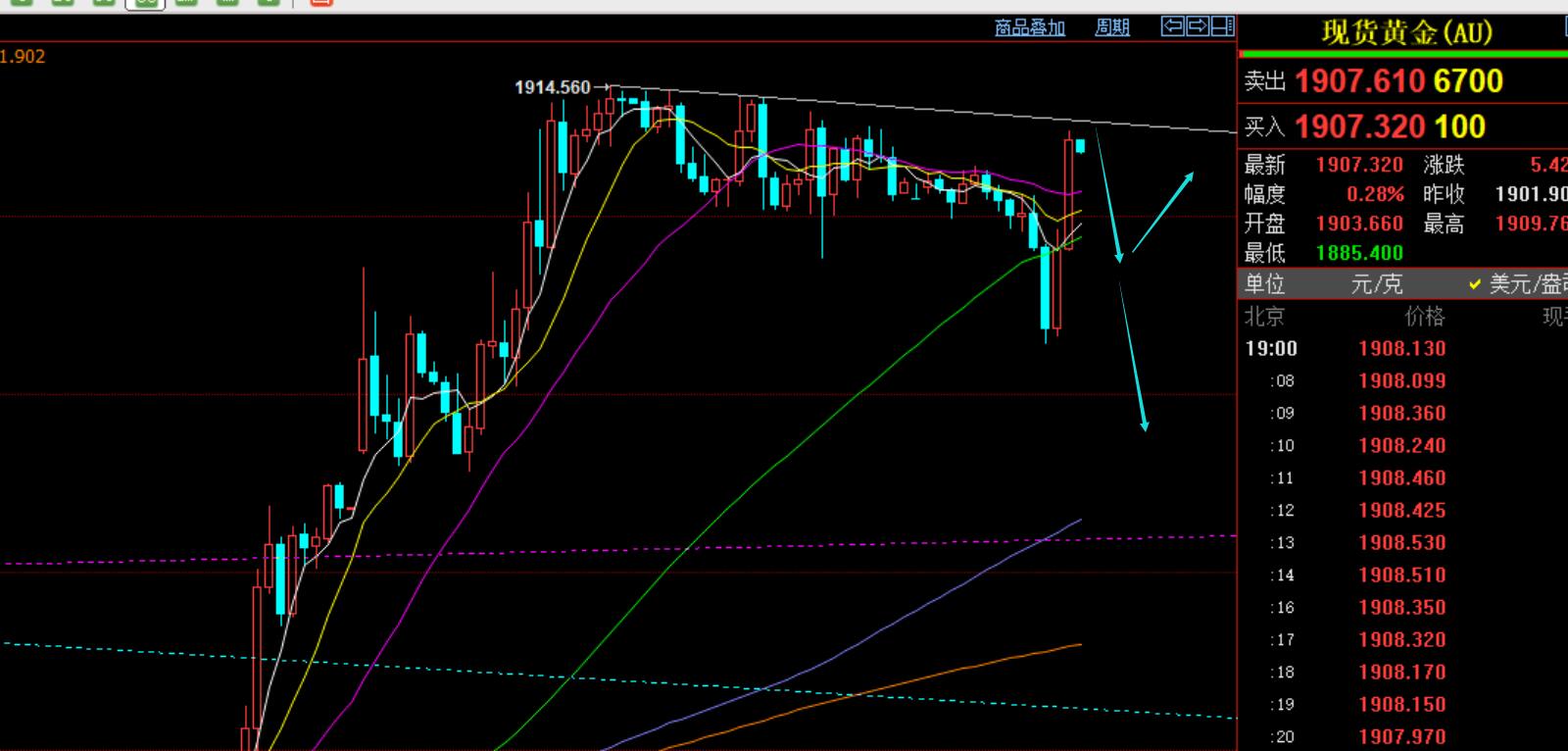The image size is (1568, 751).
Task: Click the 单位 unit label
Action: (x=1264, y=284)
